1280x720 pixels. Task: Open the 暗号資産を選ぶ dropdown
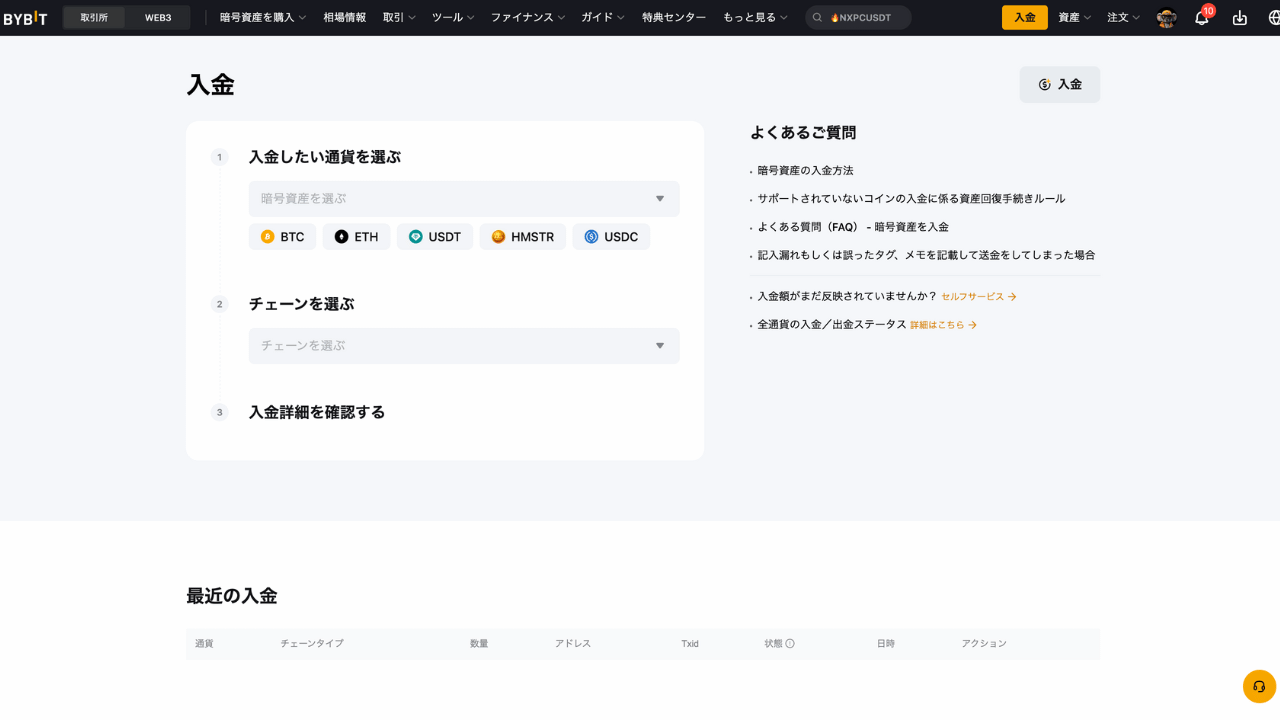[463, 199]
